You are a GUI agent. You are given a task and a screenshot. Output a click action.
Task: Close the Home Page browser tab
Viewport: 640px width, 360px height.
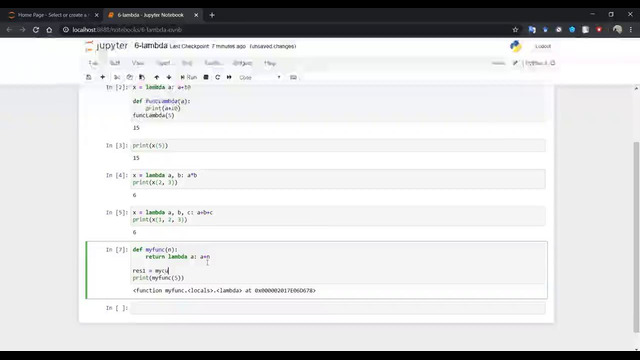click(97, 15)
